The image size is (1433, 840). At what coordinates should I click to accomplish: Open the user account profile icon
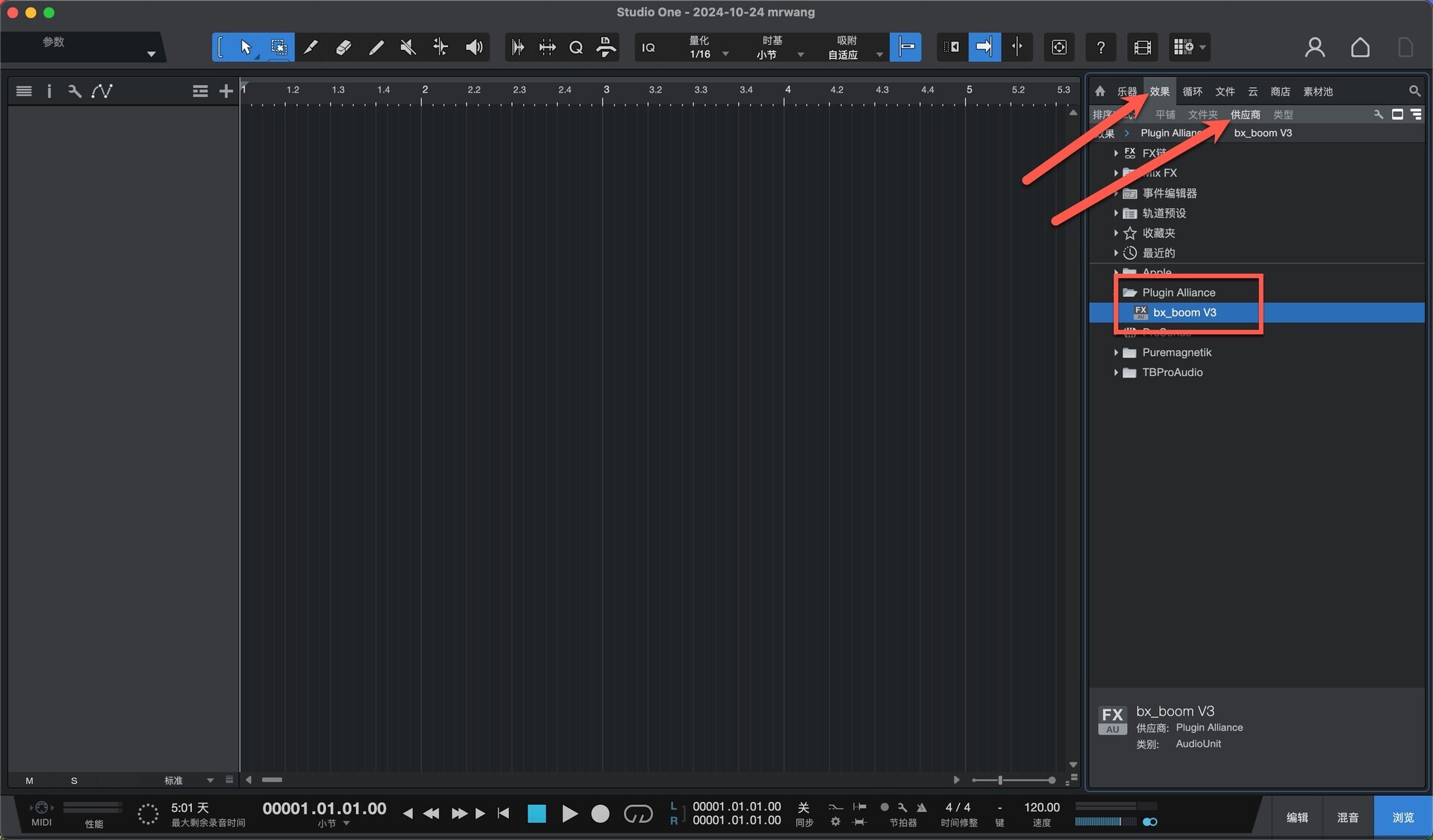1315,47
